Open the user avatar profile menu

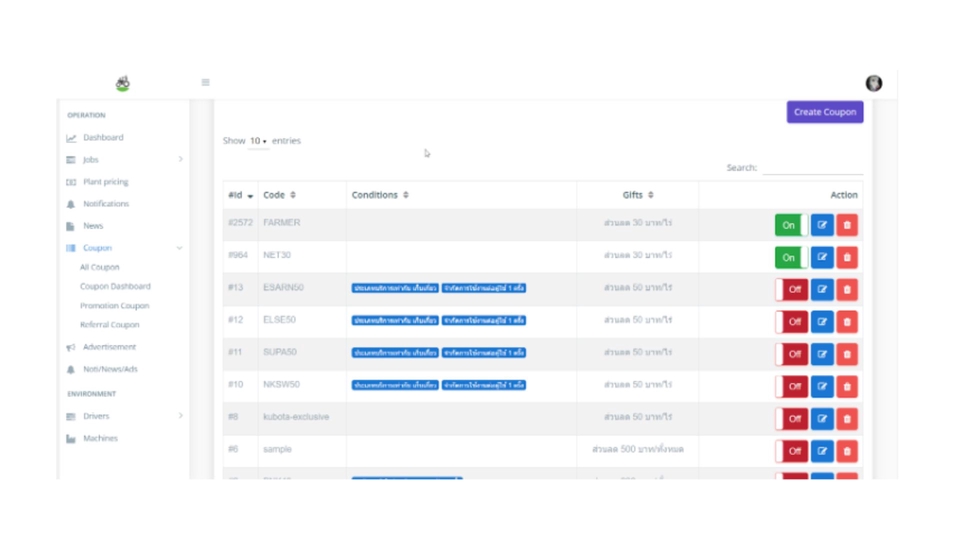[x=874, y=83]
